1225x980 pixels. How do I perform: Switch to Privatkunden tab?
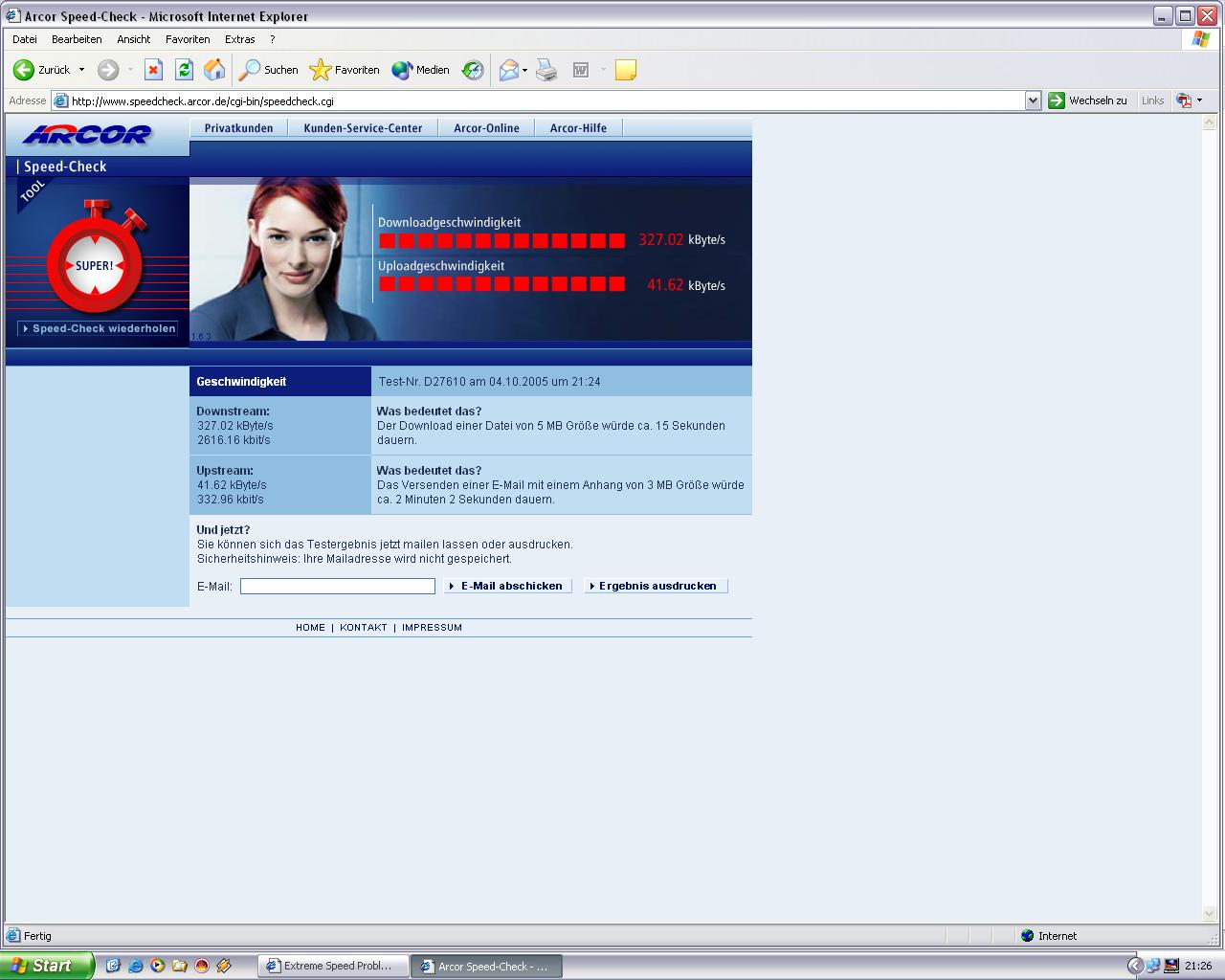(238, 128)
